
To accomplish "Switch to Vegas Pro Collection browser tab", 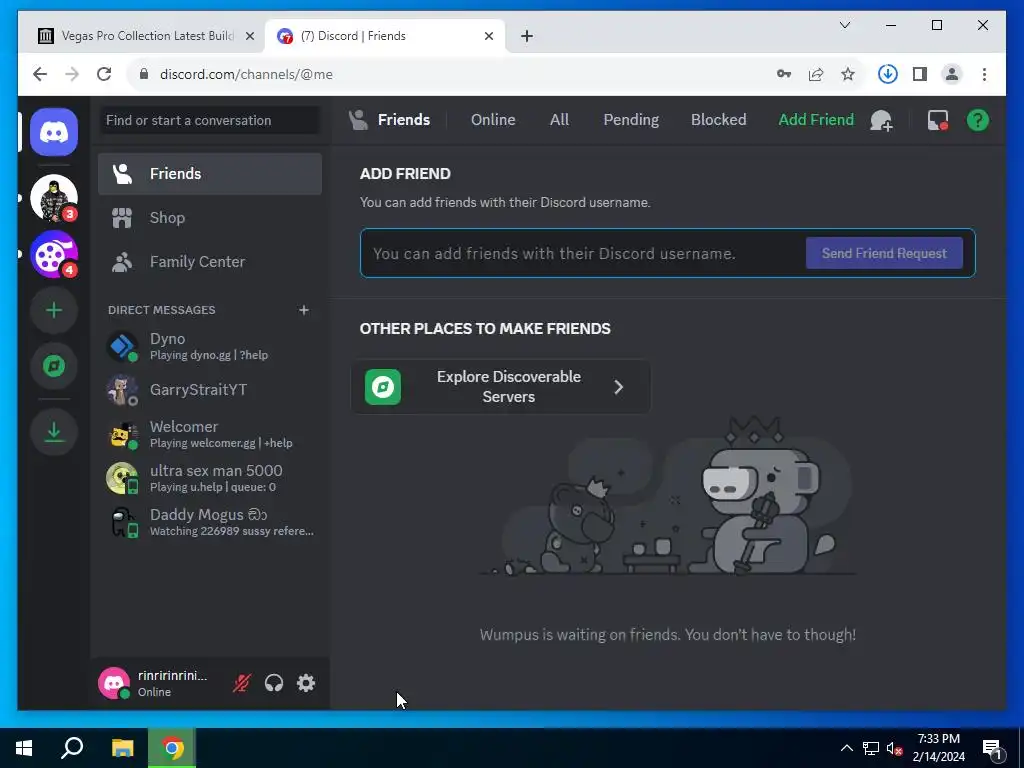I will (x=147, y=36).
